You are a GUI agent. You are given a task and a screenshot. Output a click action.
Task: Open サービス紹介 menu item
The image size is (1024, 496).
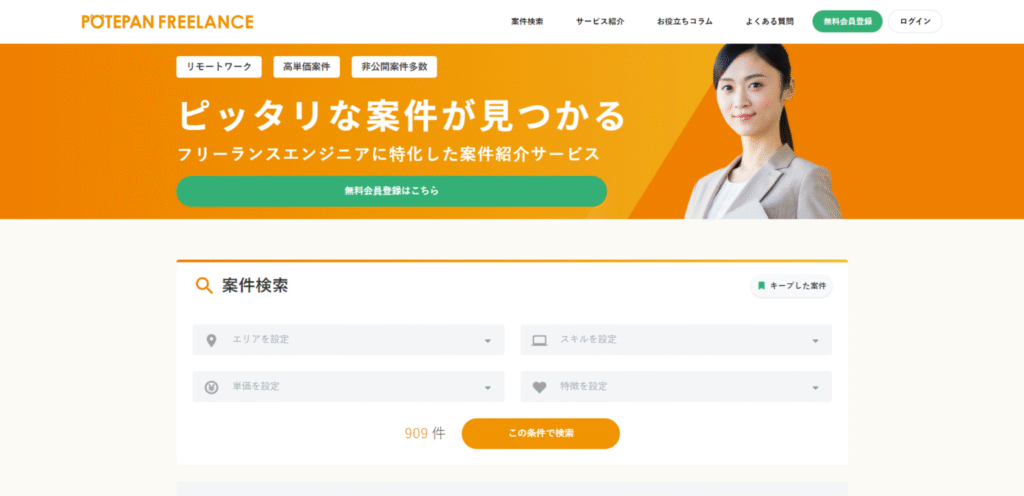pos(600,22)
